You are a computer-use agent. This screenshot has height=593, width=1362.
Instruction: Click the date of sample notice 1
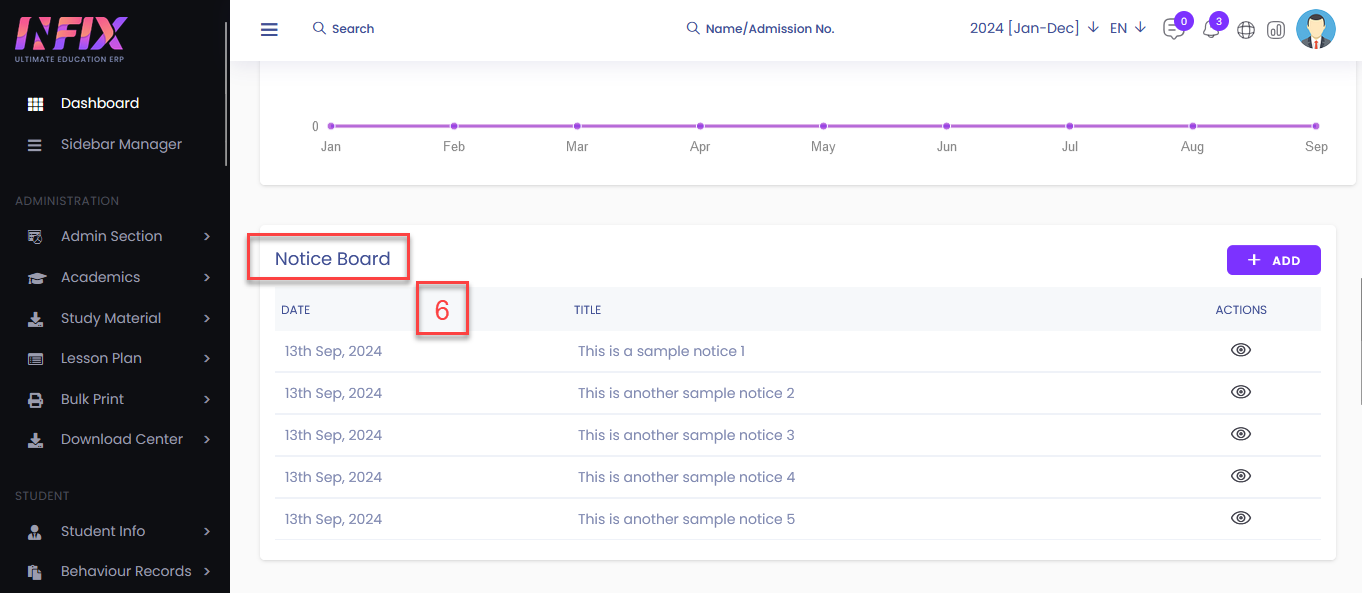coord(333,351)
